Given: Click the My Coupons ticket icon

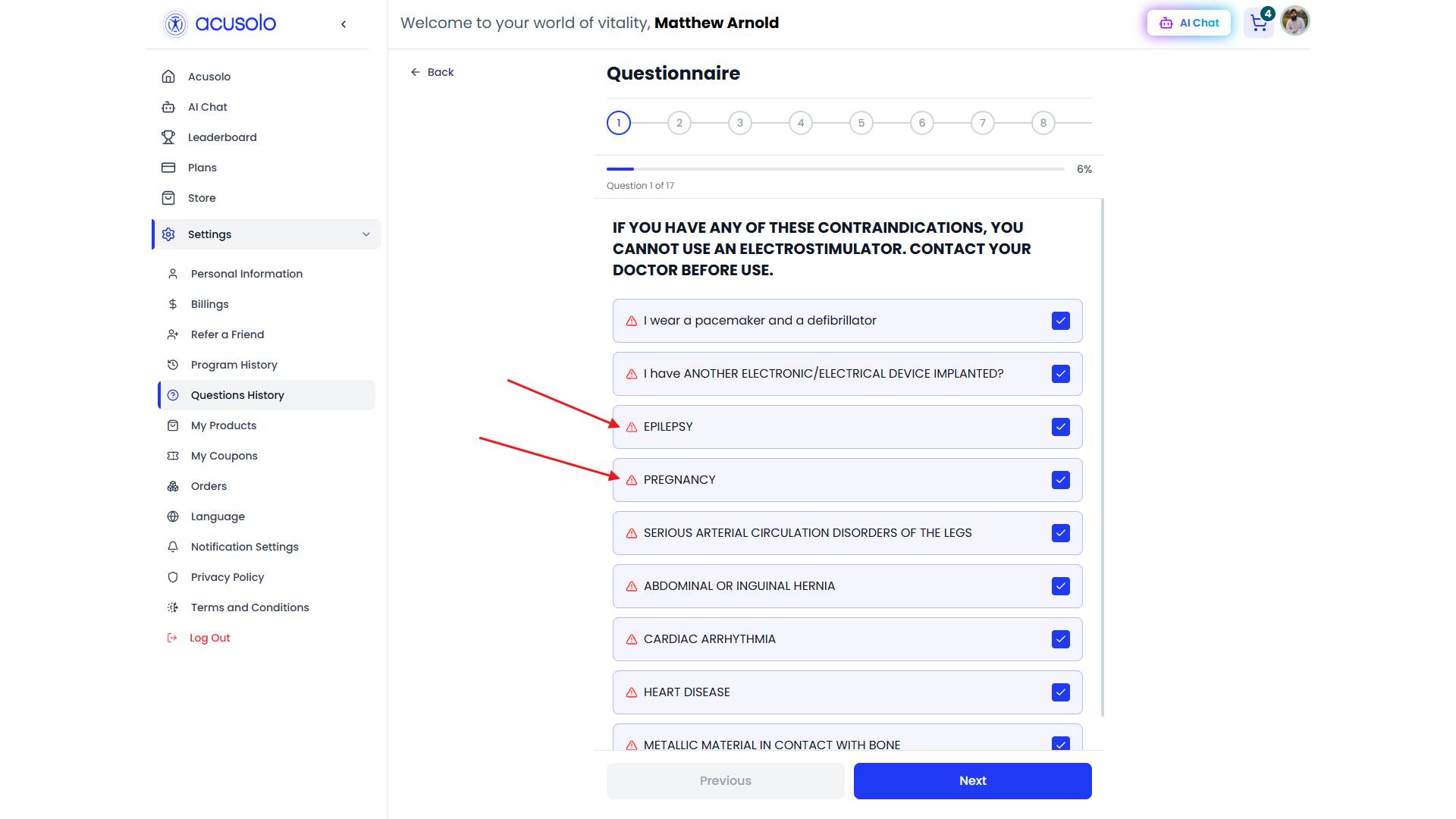Looking at the screenshot, I should pos(173,456).
